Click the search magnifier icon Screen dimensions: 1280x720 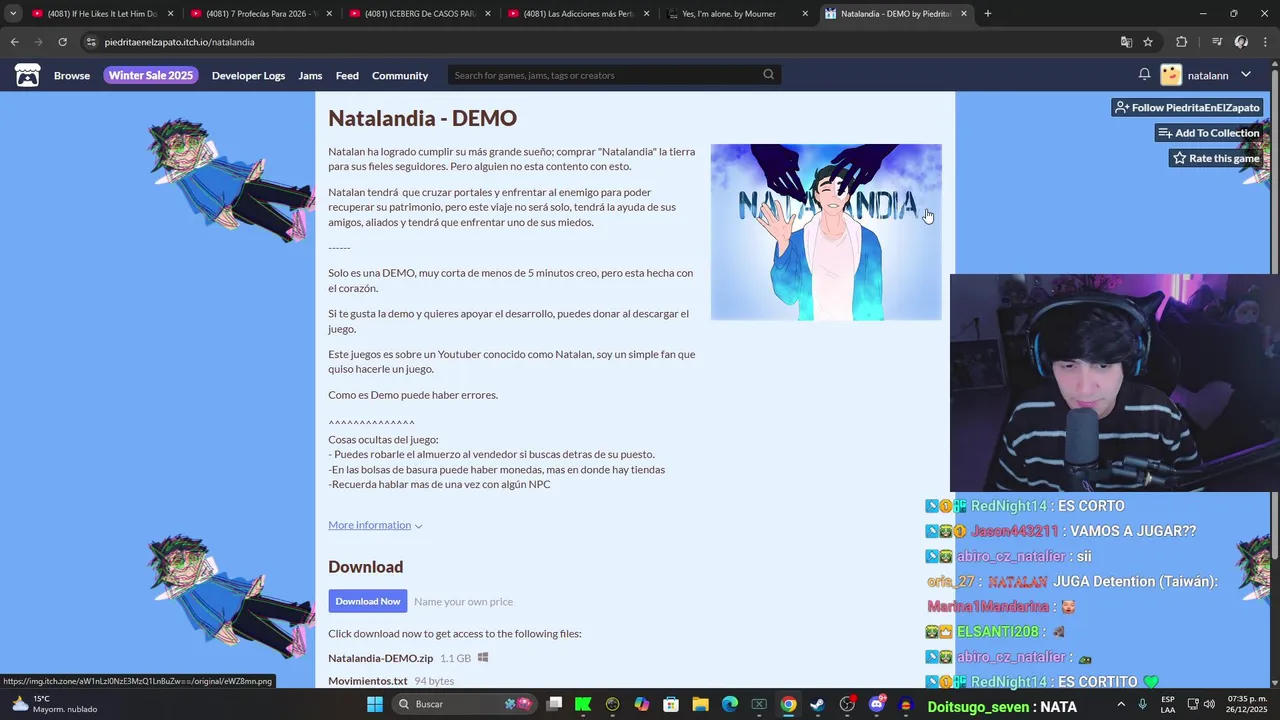click(768, 75)
